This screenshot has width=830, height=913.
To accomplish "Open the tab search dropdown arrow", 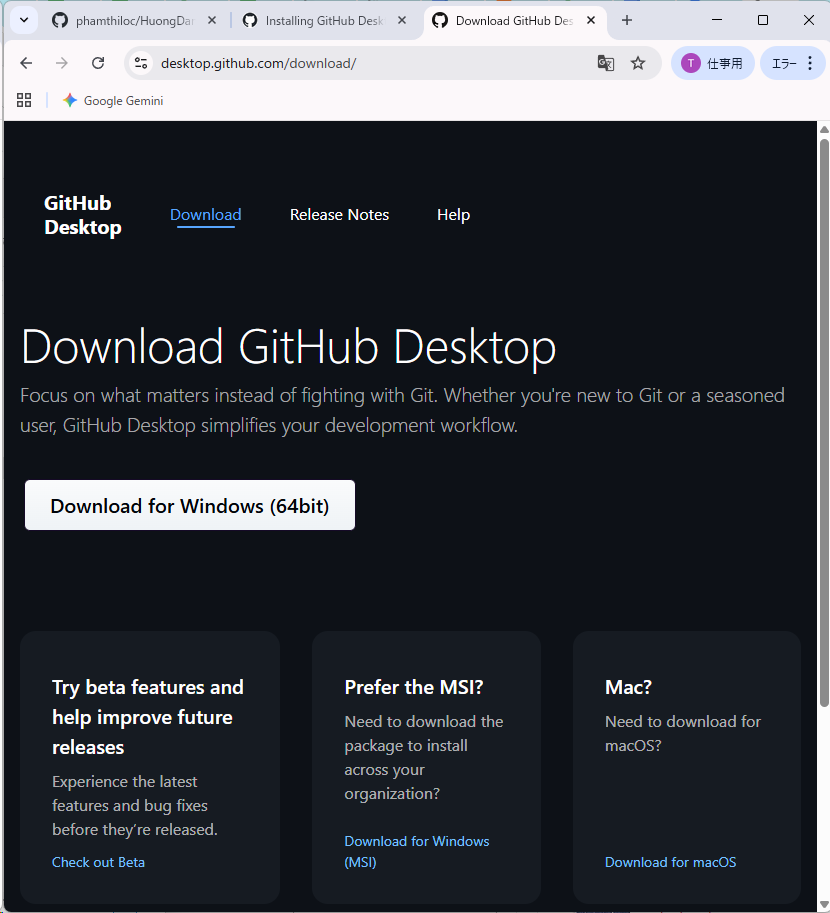I will tap(24, 20).
